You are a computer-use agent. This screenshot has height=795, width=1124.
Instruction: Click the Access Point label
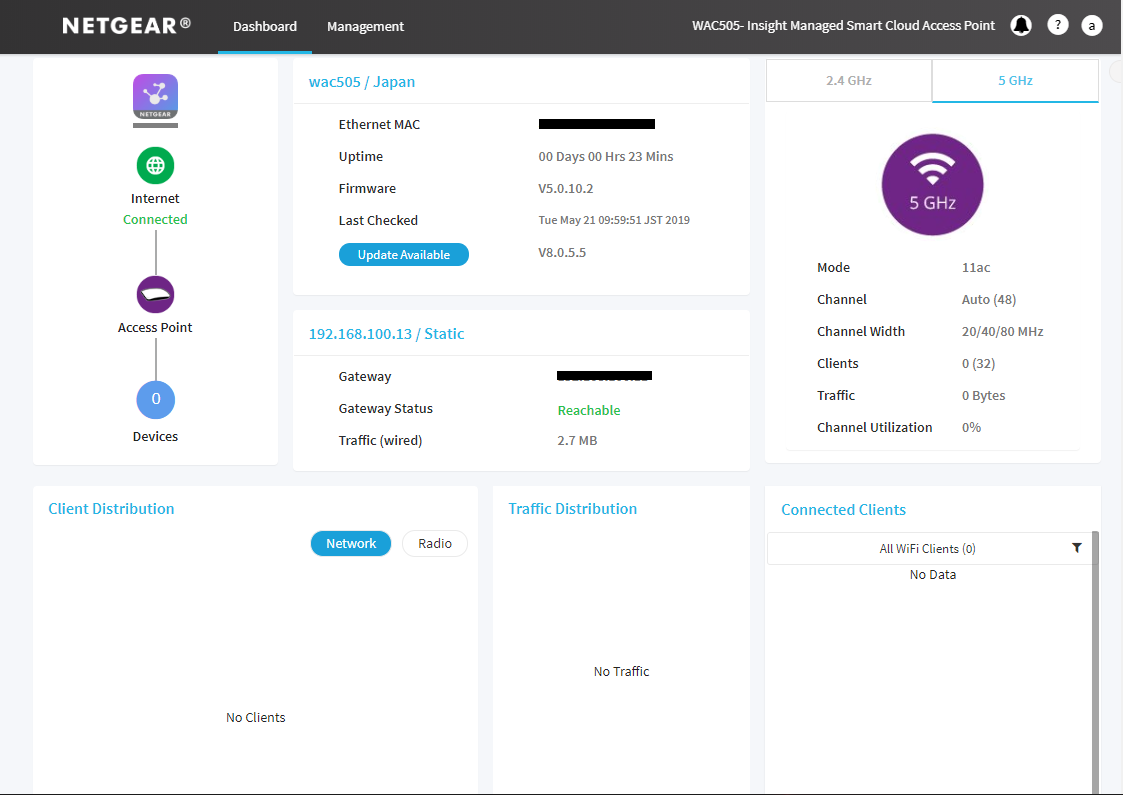(155, 328)
